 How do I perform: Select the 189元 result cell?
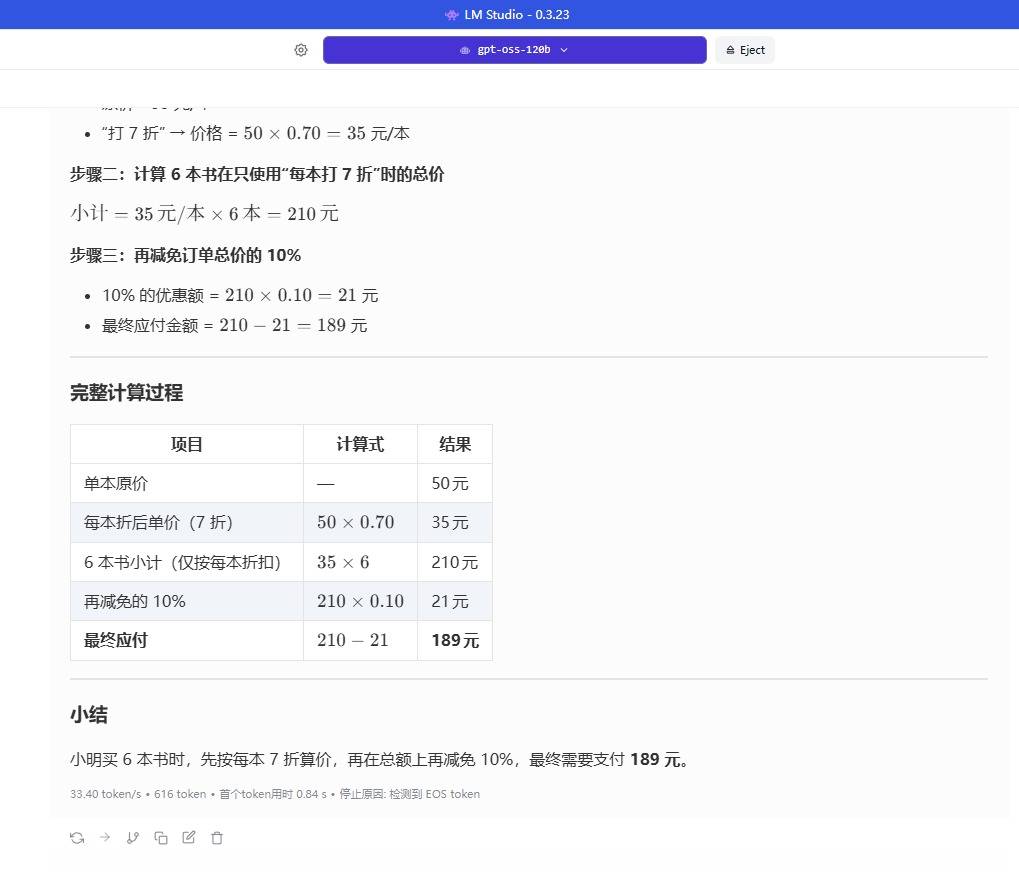455,640
